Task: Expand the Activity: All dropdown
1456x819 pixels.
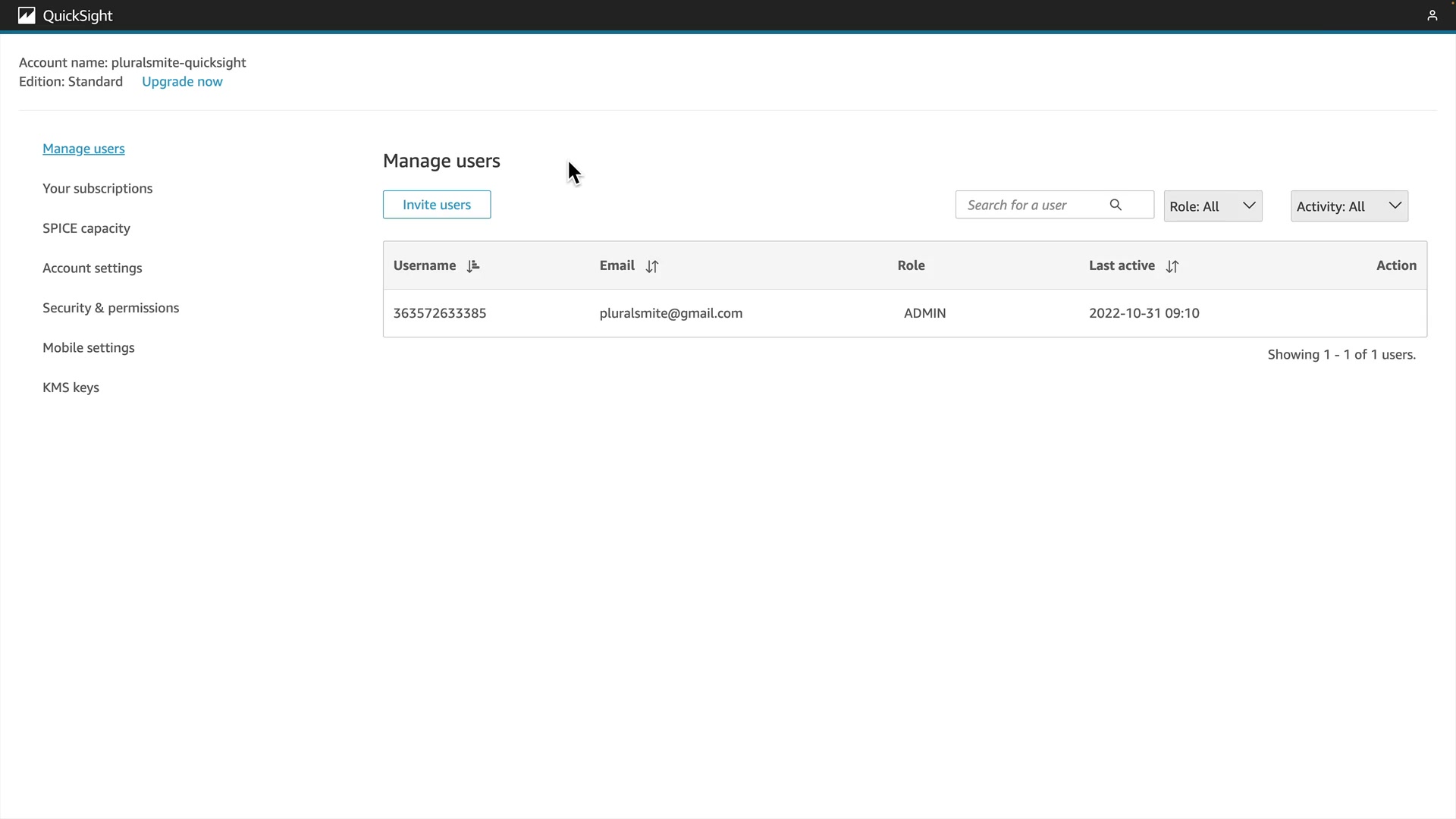Action: [1349, 206]
